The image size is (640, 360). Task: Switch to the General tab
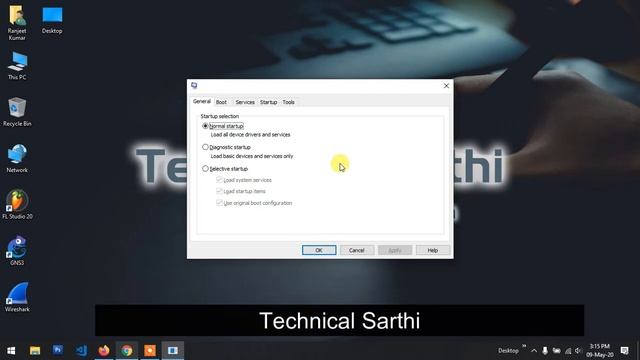tap(202, 101)
